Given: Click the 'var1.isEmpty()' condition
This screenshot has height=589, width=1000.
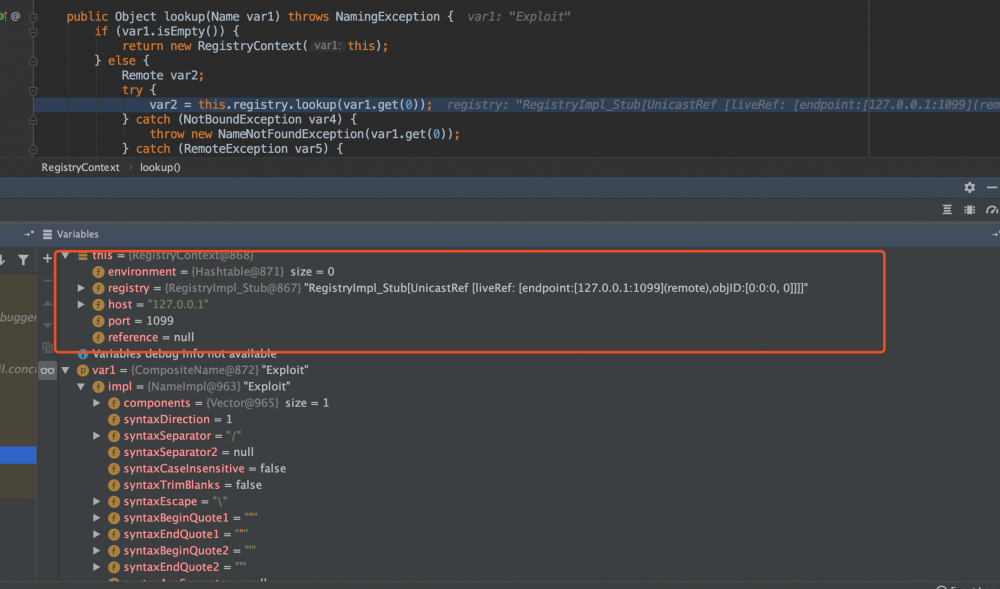Looking at the screenshot, I should coord(171,31).
